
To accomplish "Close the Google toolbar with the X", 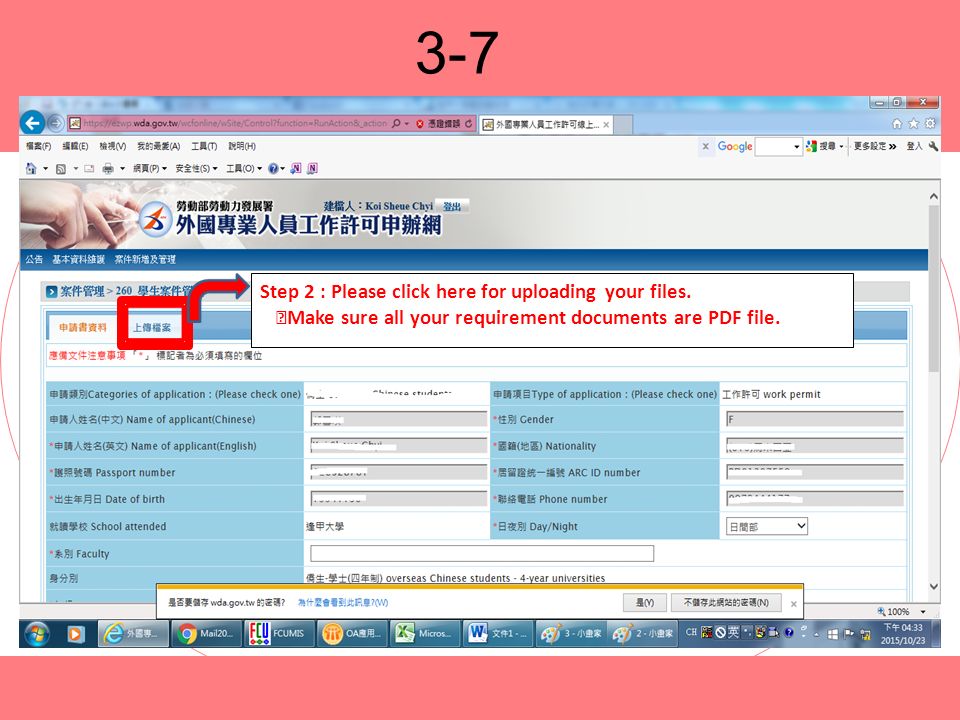I will (705, 146).
